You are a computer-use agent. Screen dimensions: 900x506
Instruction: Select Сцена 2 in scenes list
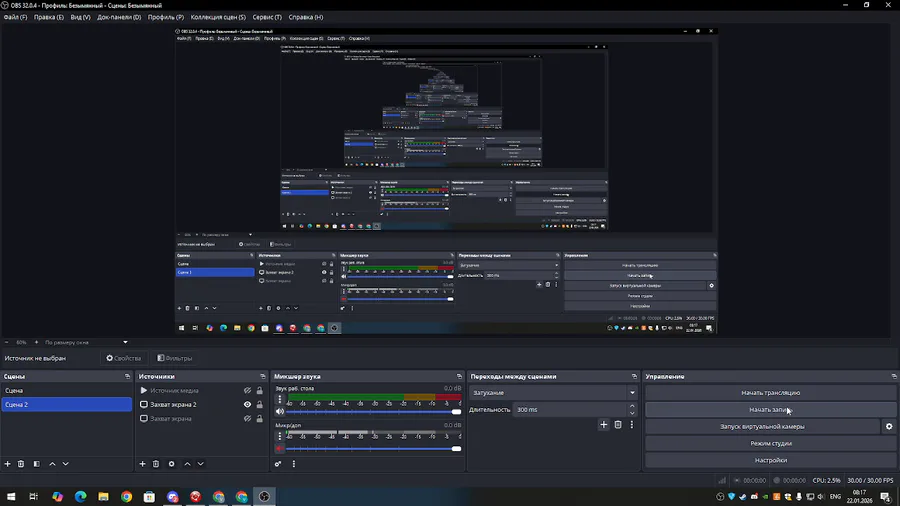(67, 404)
